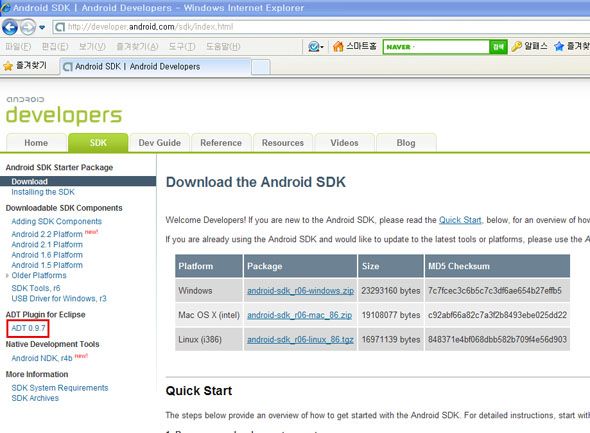This screenshot has height=433, width=590.
Task: Click the globe checkmark toolbar icon
Action: pos(315,47)
